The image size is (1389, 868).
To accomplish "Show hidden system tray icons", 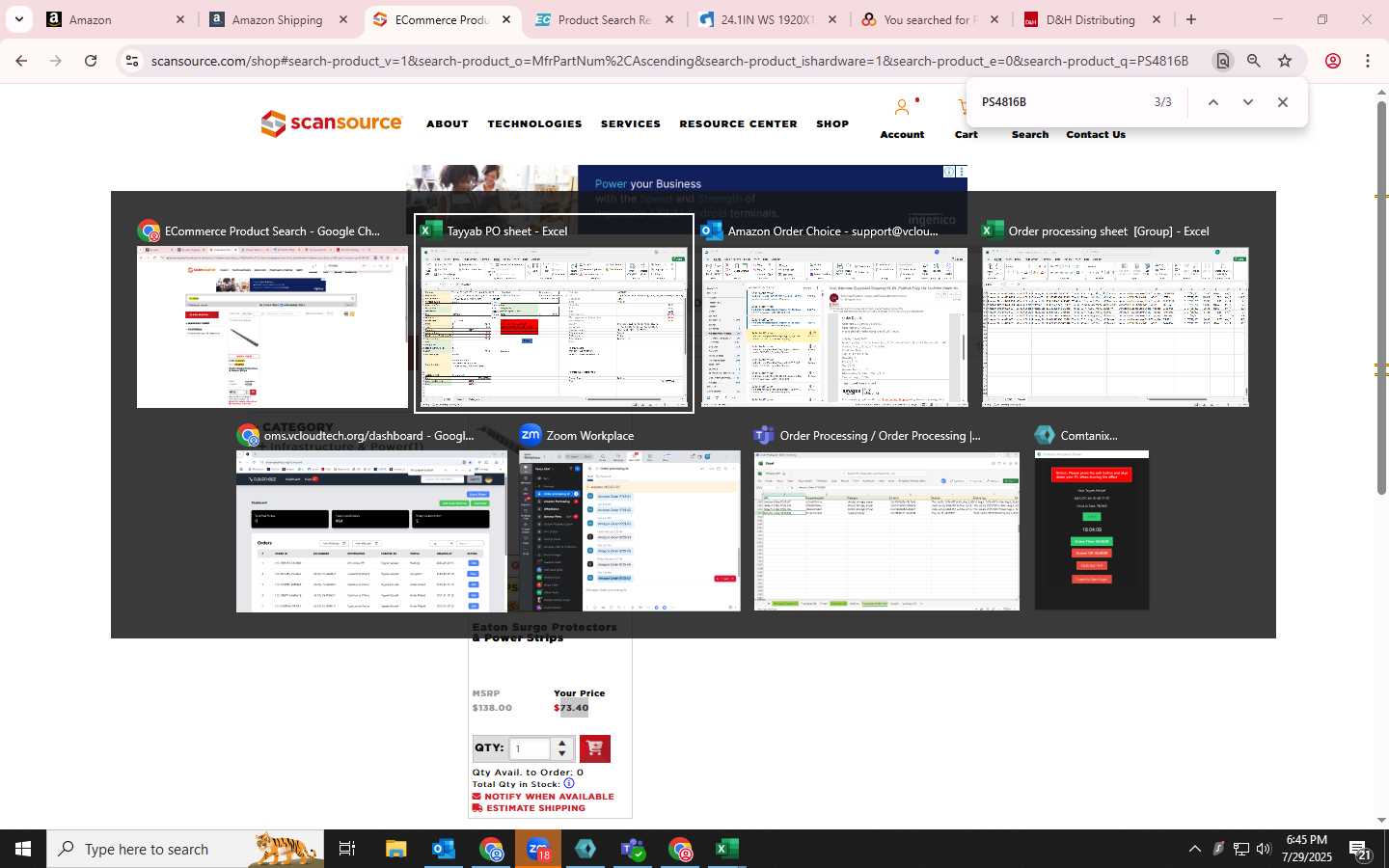I will (x=1194, y=849).
